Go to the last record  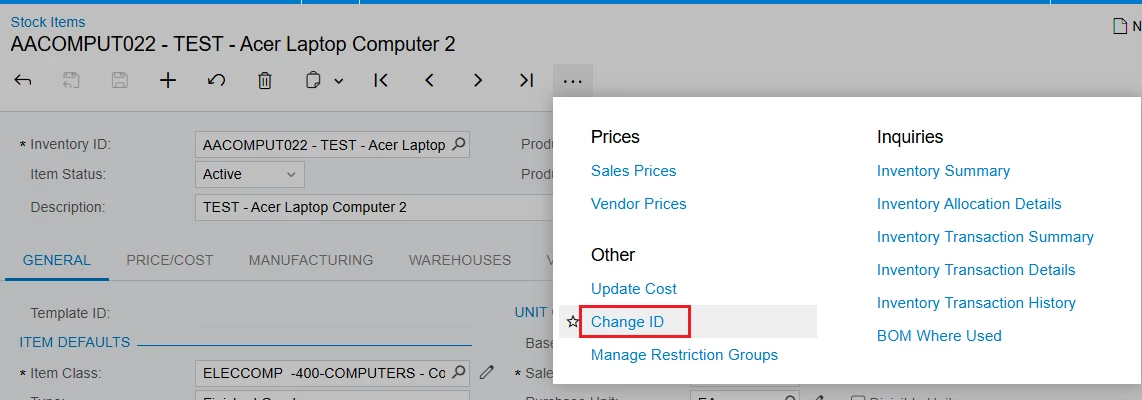[x=527, y=80]
